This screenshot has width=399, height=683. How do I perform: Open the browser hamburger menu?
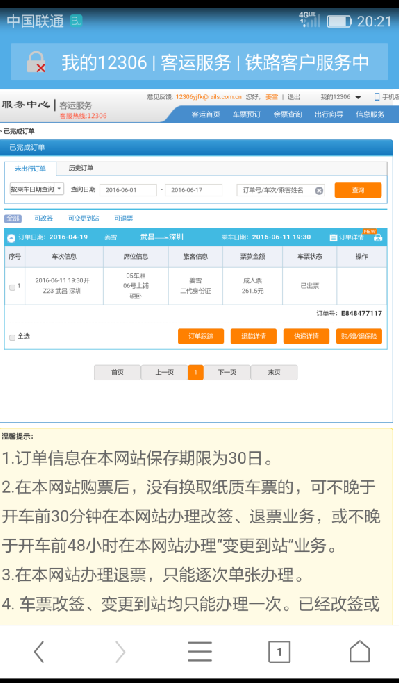(x=200, y=652)
